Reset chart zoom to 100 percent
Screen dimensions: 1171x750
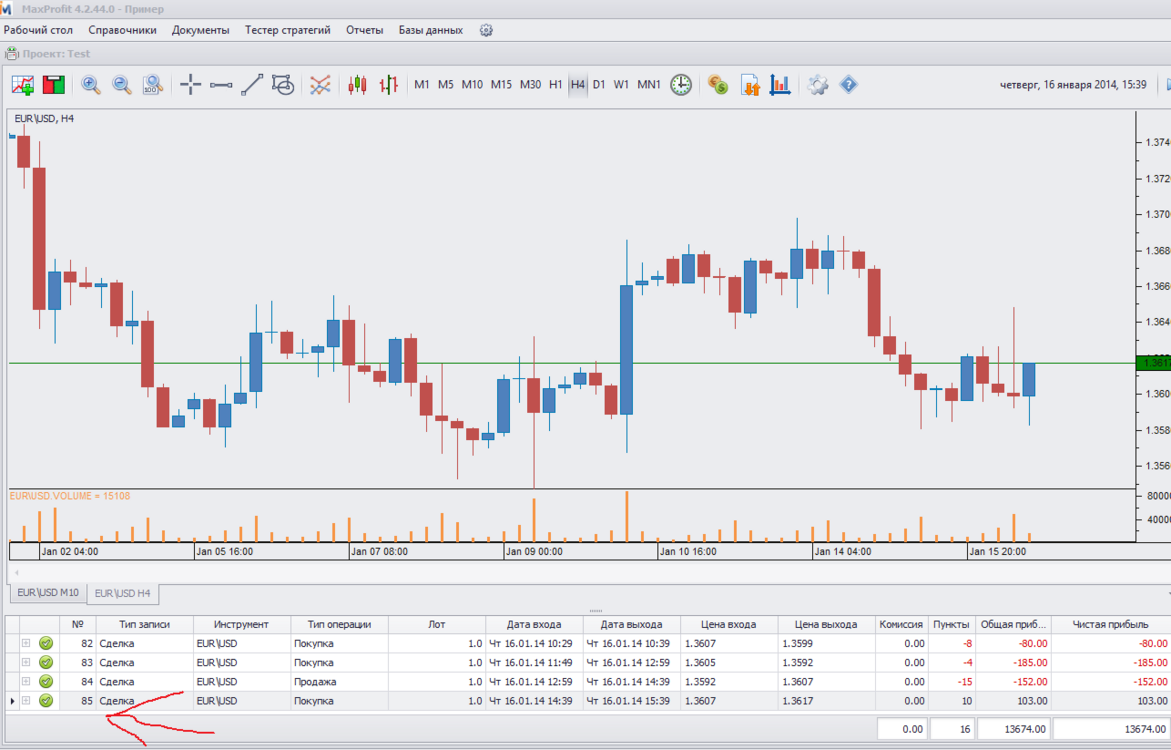[x=153, y=85]
